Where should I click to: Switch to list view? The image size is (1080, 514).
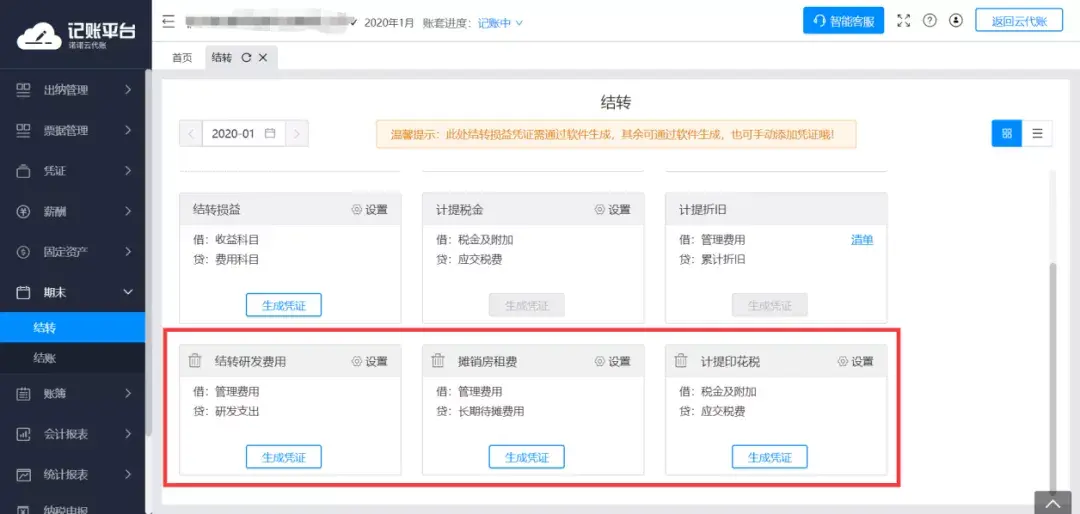pyautogui.click(x=1037, y=134)
